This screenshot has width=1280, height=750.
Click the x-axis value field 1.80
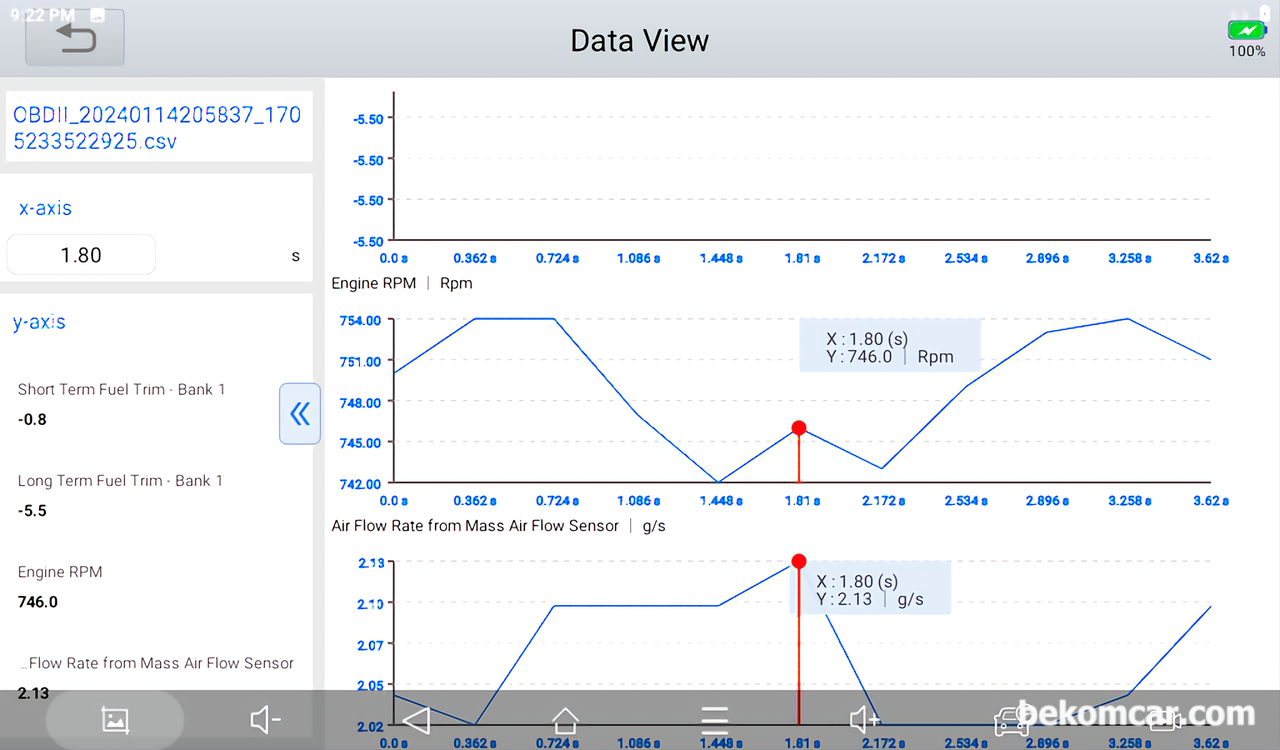click(81, 255)
